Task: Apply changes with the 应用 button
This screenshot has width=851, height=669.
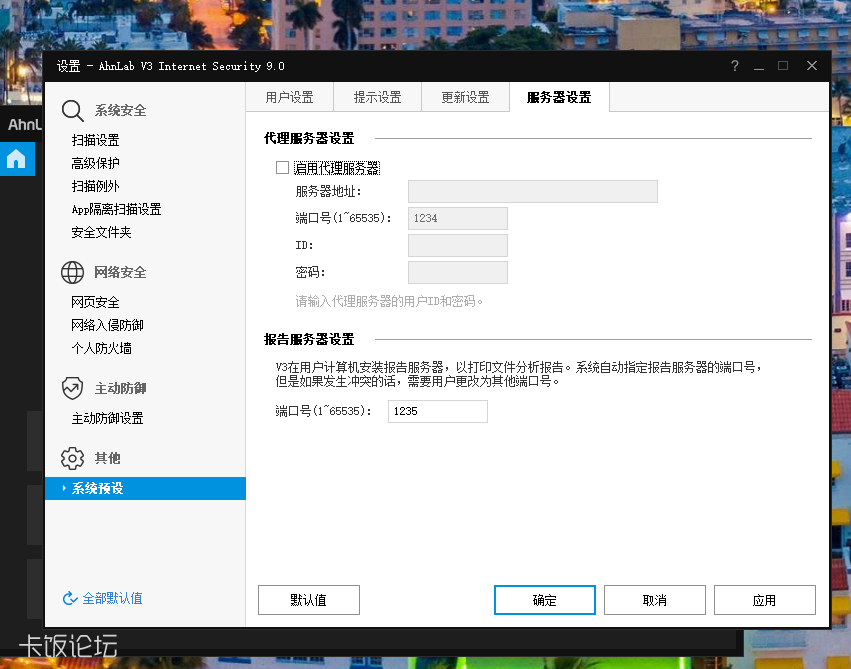Action: point(764,600)
